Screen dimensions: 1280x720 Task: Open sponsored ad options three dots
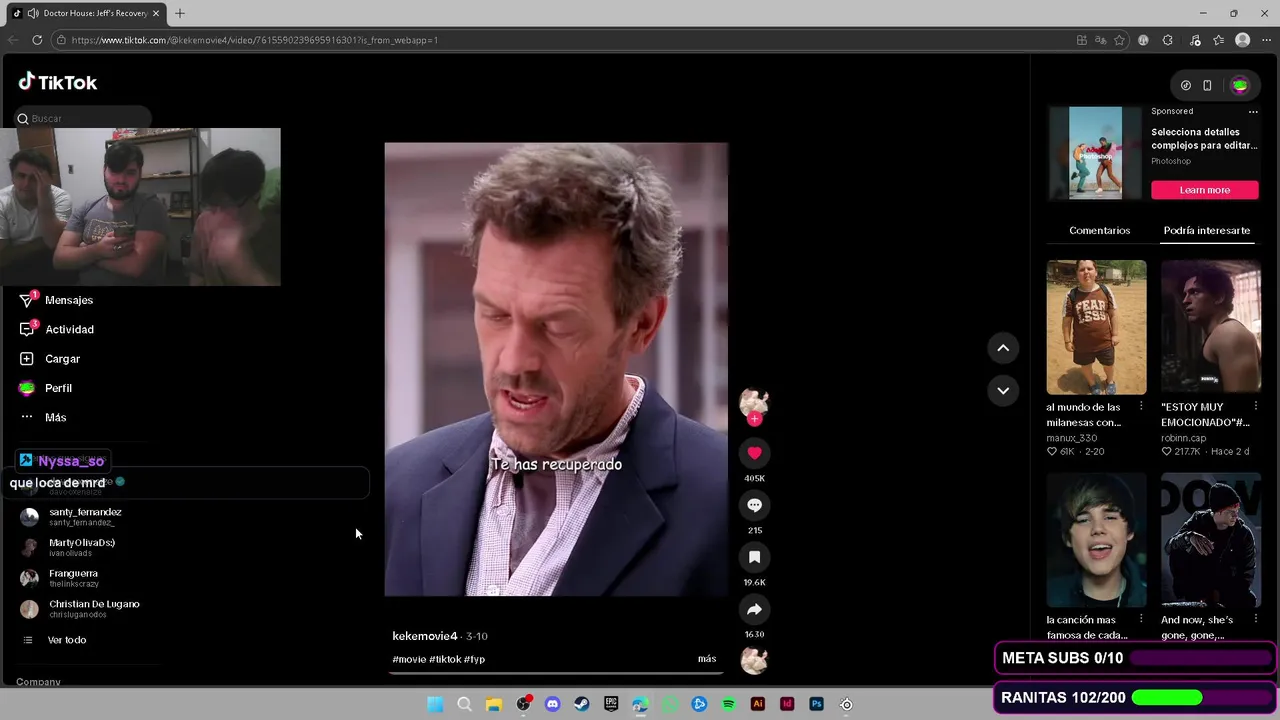[x=1253, y=111]
